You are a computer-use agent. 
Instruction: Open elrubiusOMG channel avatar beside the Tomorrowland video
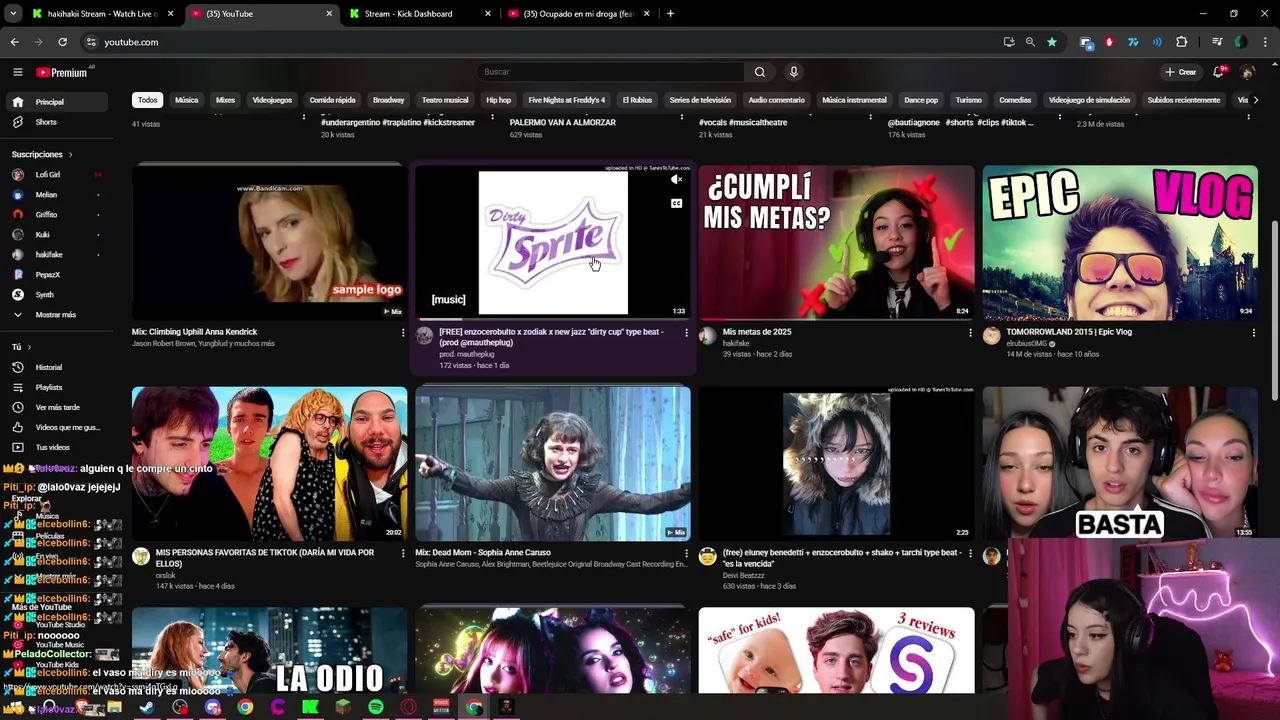tap(991, 336)
